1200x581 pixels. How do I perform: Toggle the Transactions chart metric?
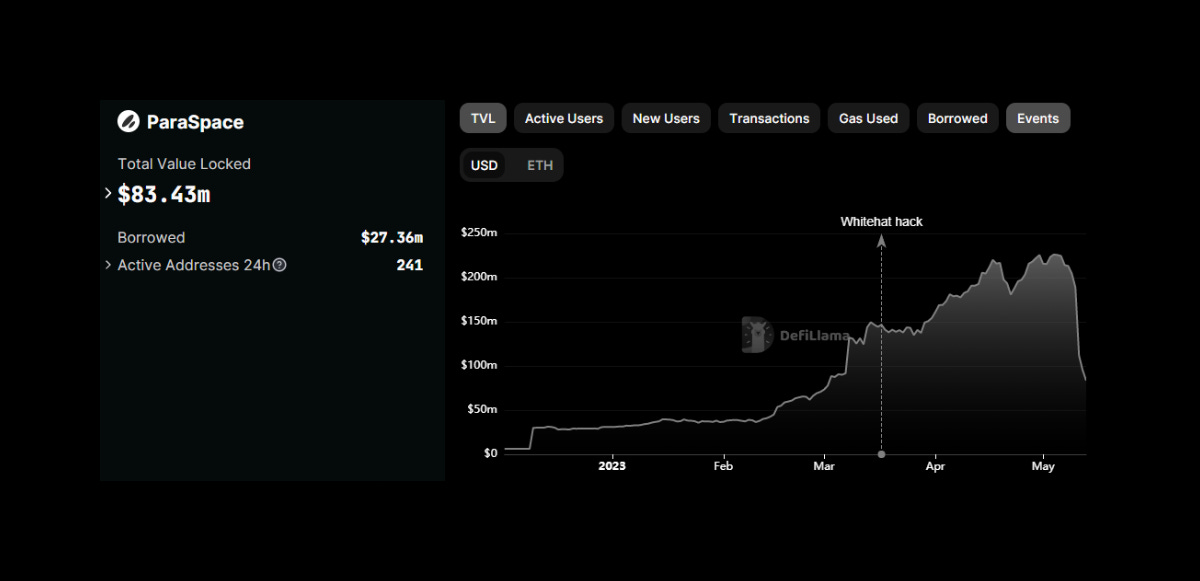[x=769, y=118]
